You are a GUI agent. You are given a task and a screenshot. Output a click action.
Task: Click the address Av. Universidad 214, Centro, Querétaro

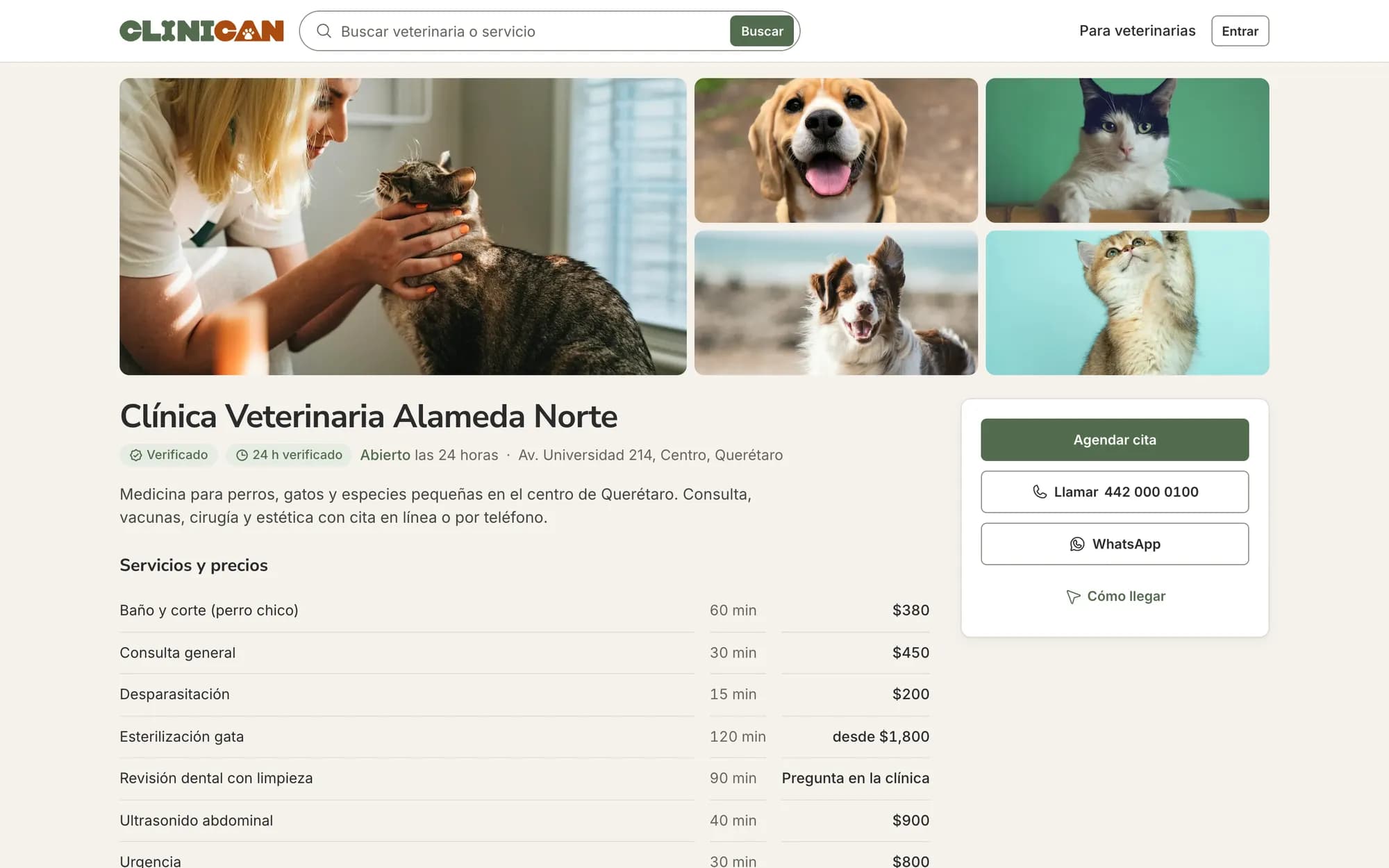[x=650, y=455]
